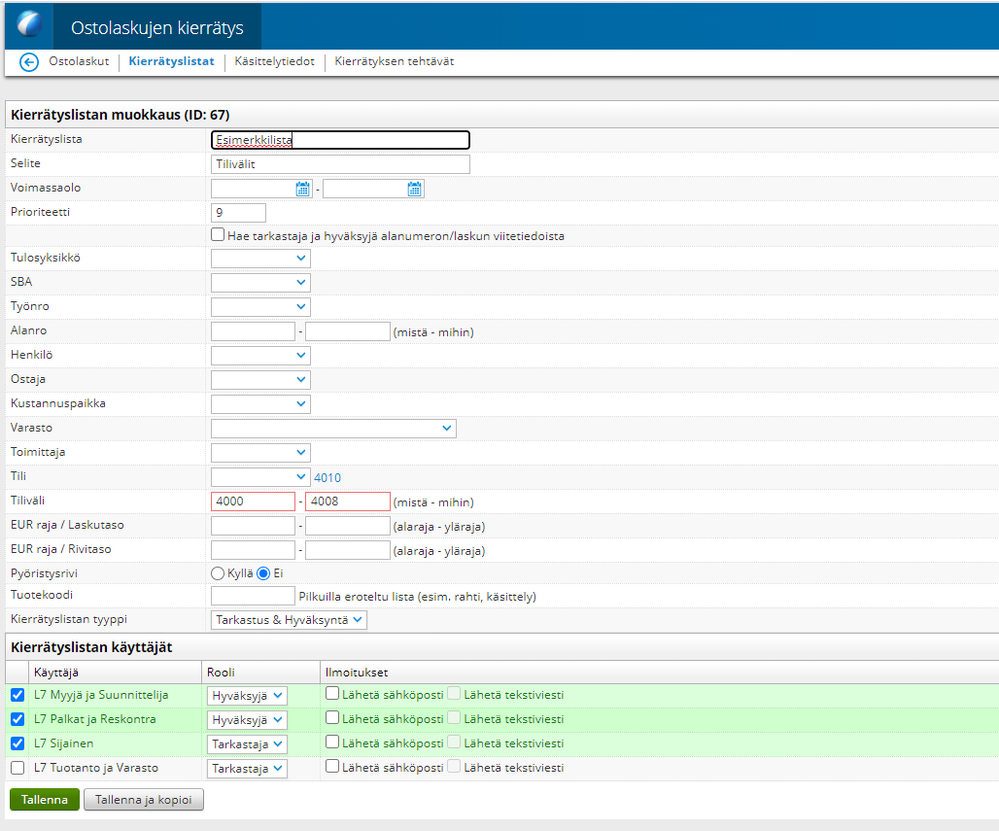Uncheck the L7 Palkat ja Reskontra user
This screenshot has width=999, height=831.
(x=18, y=719)
